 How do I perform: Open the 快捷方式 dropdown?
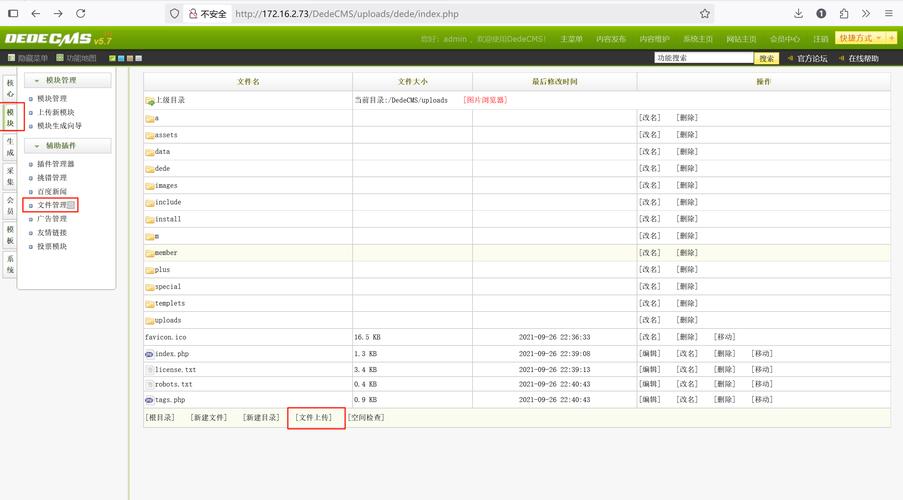click(862, 38)
